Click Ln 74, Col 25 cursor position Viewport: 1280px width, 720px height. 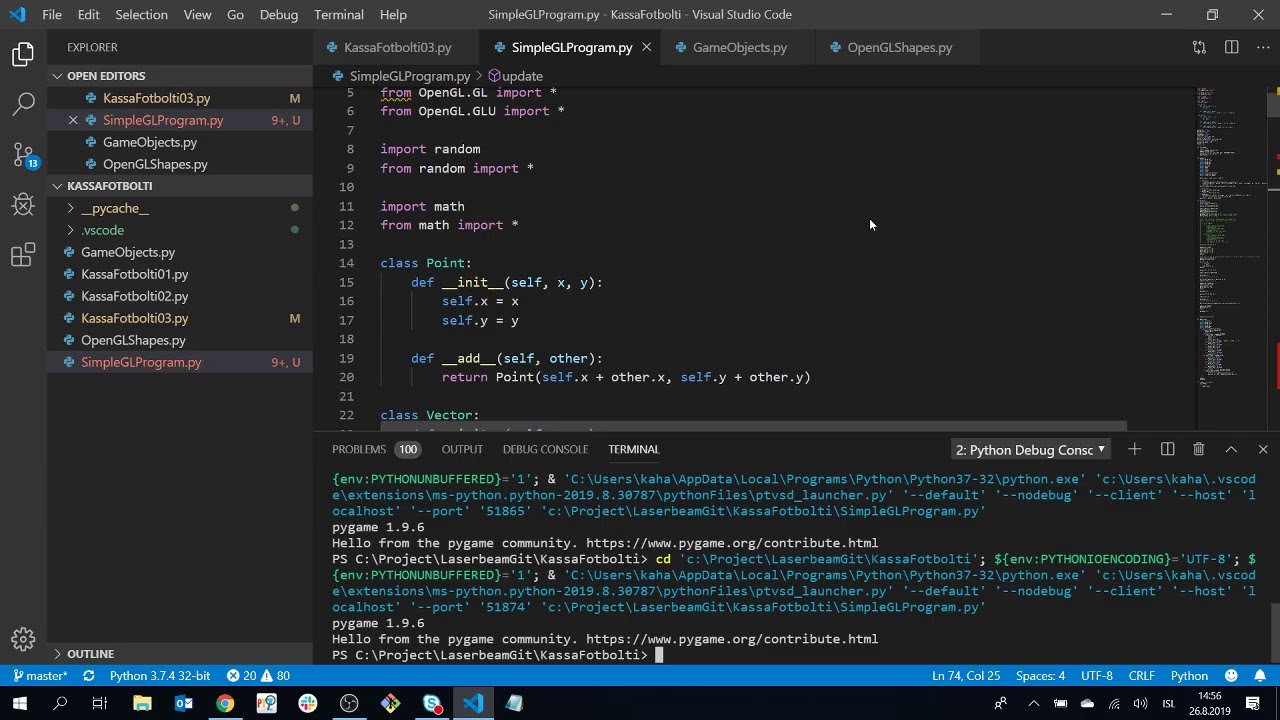966,676
